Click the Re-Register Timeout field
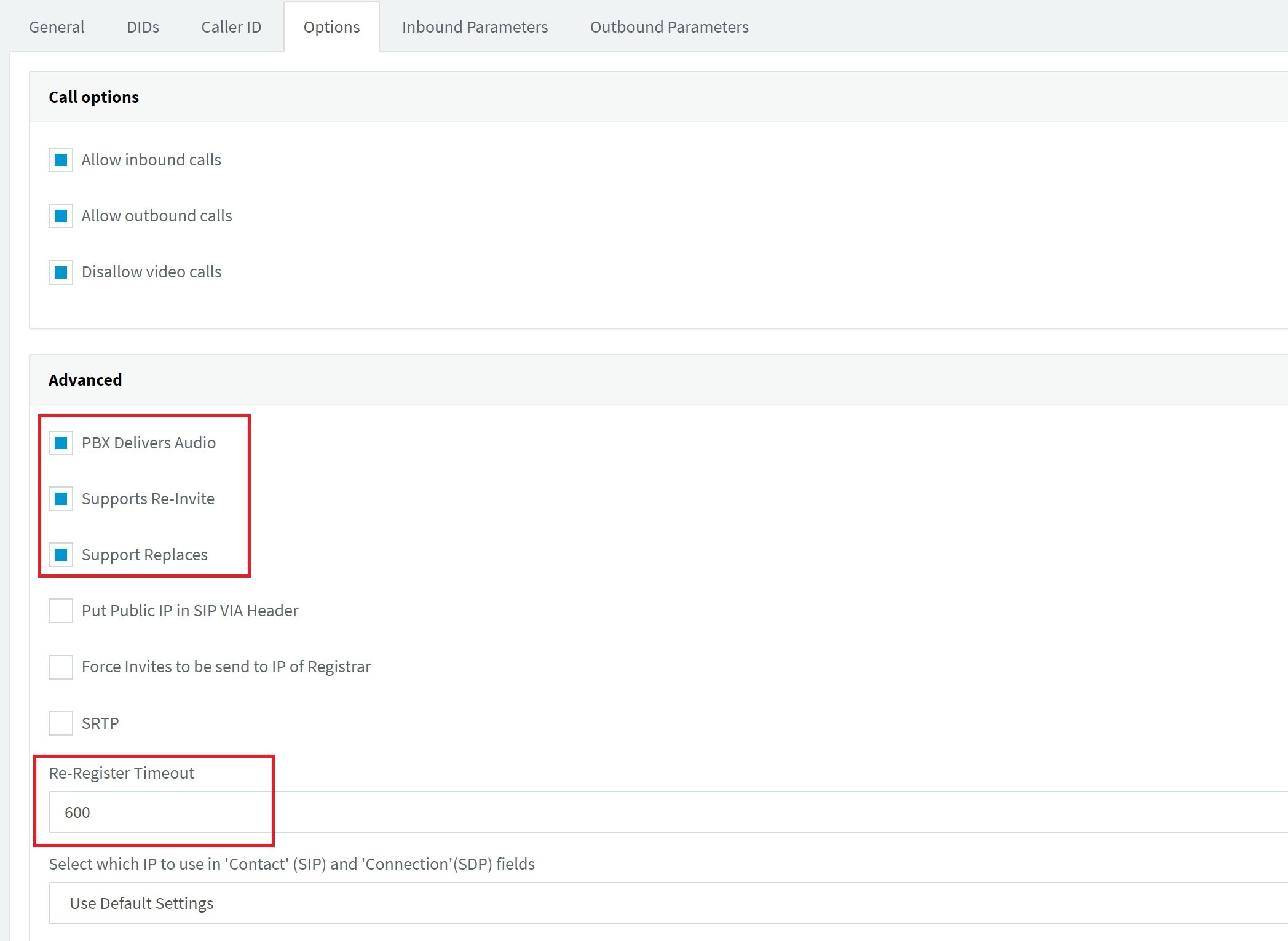The image size is (1288, 941). tap(668, 812)
